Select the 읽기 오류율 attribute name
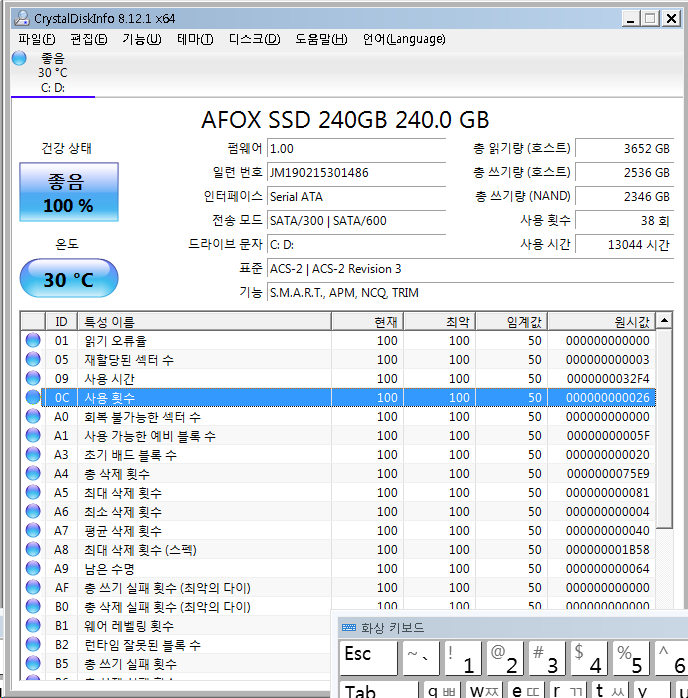The height and width of the screenshot is (698, 688). 115,341
